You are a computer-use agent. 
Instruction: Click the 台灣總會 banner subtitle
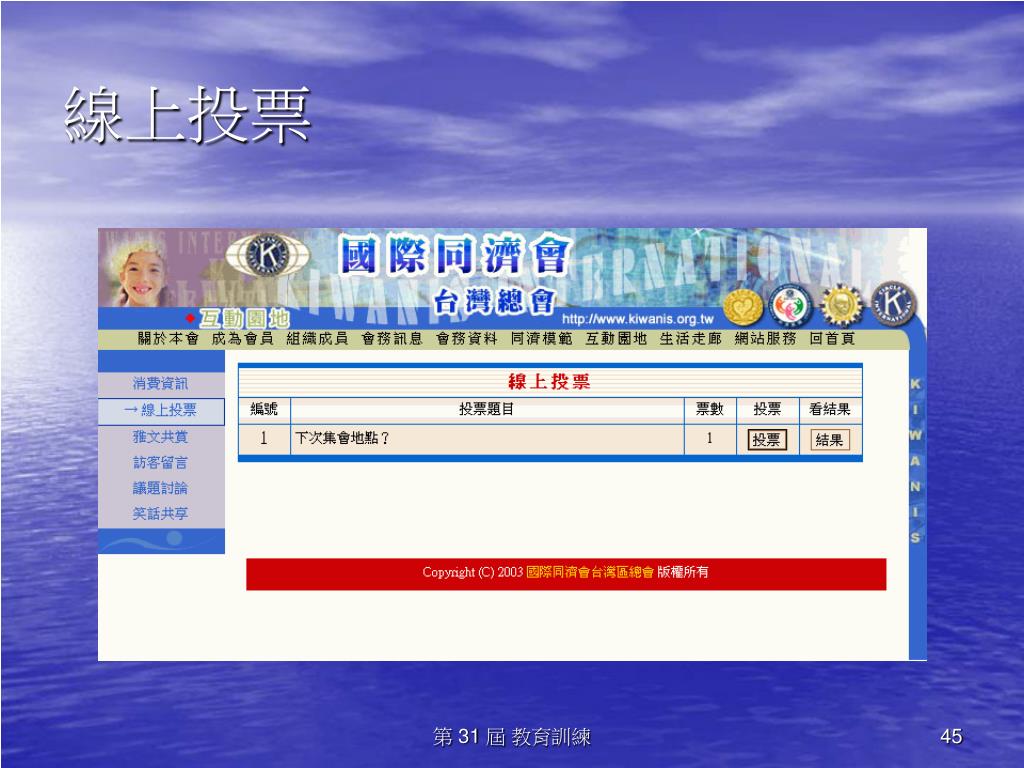[494, 301]
